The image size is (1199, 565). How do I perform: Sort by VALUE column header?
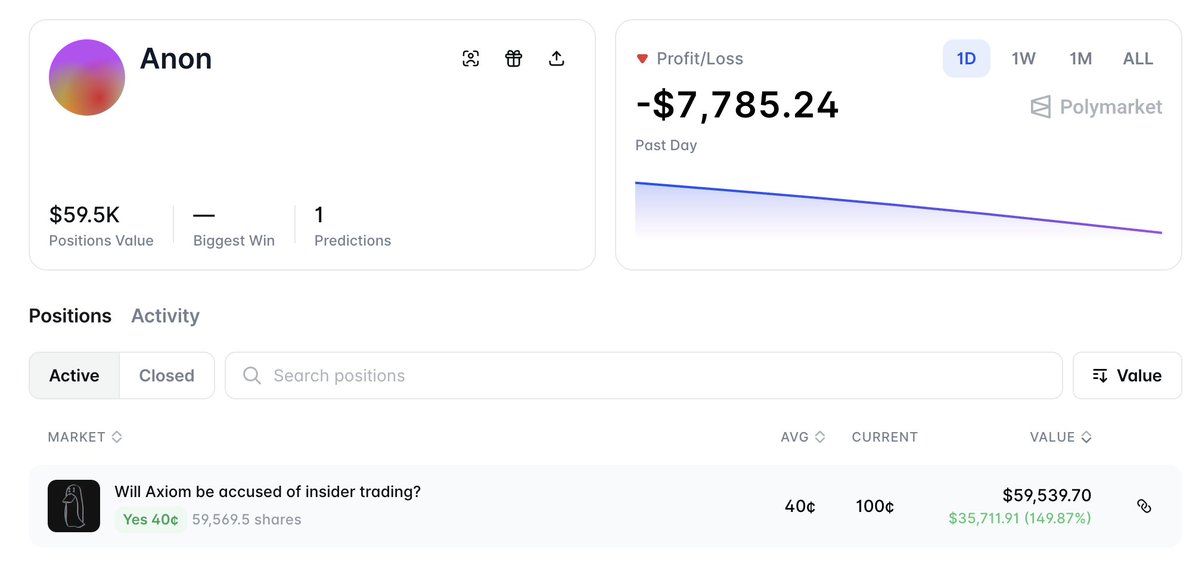click(x=1060, y=437)
